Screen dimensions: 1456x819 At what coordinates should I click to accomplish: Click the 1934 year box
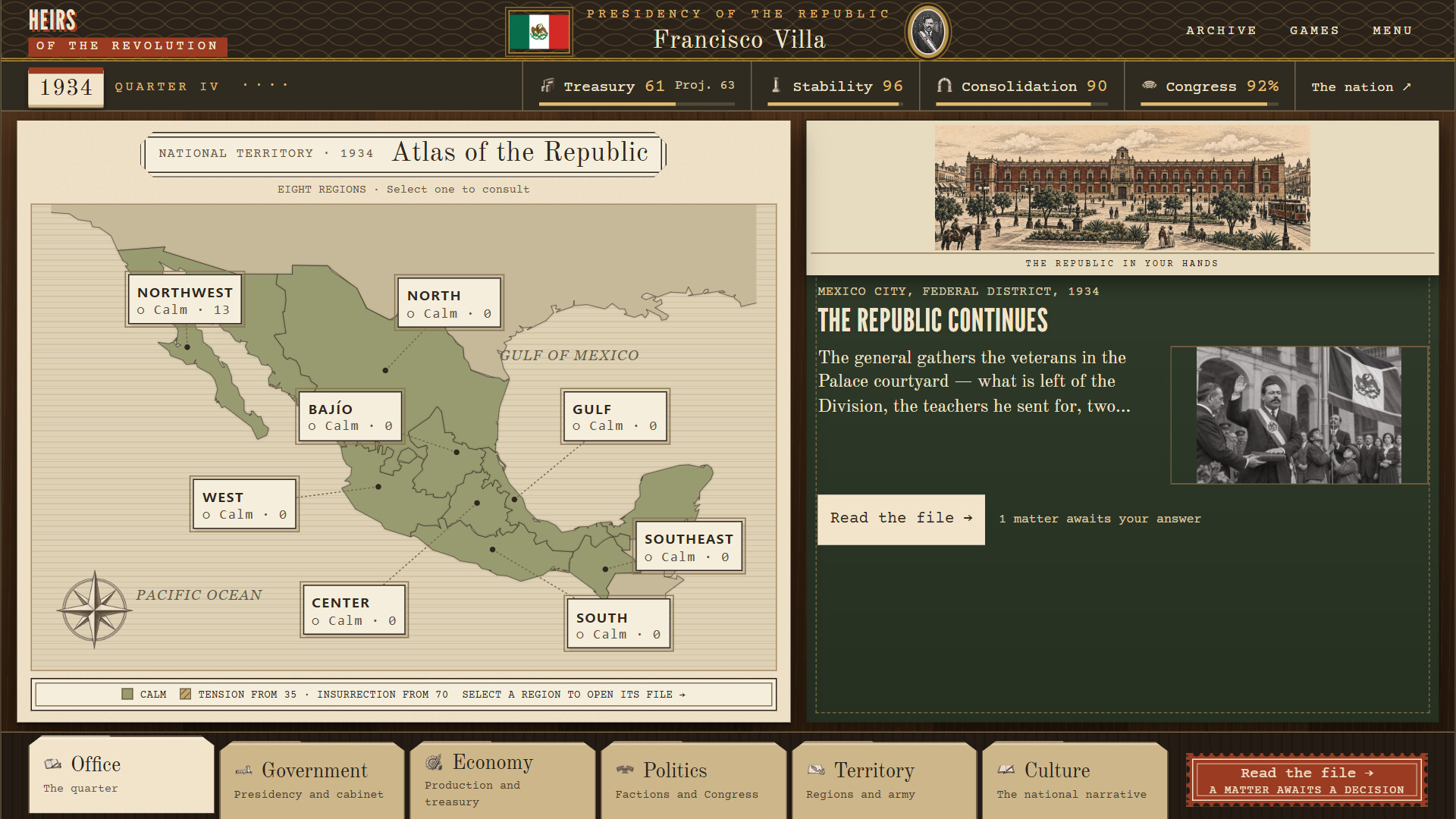66,87
